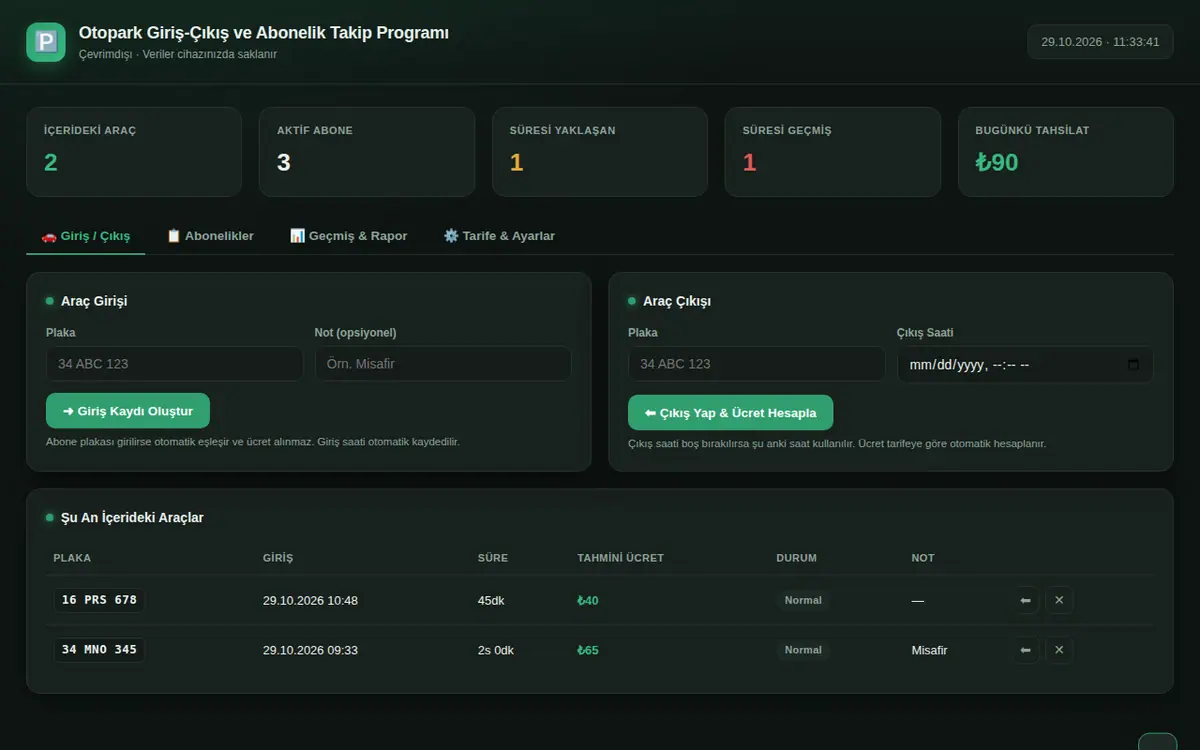The image size is (1200, 750).
Task: Click the Çıkış Yap & Ücret Hesapla button
Action: click(x=731, y=413)
